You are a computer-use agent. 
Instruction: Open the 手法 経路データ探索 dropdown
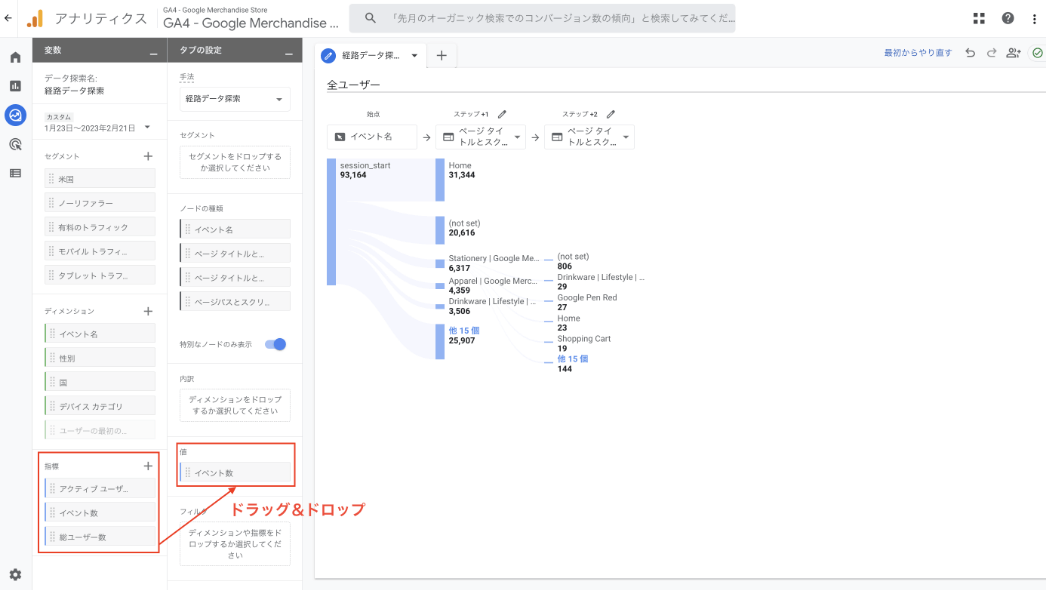coord(235,99)
